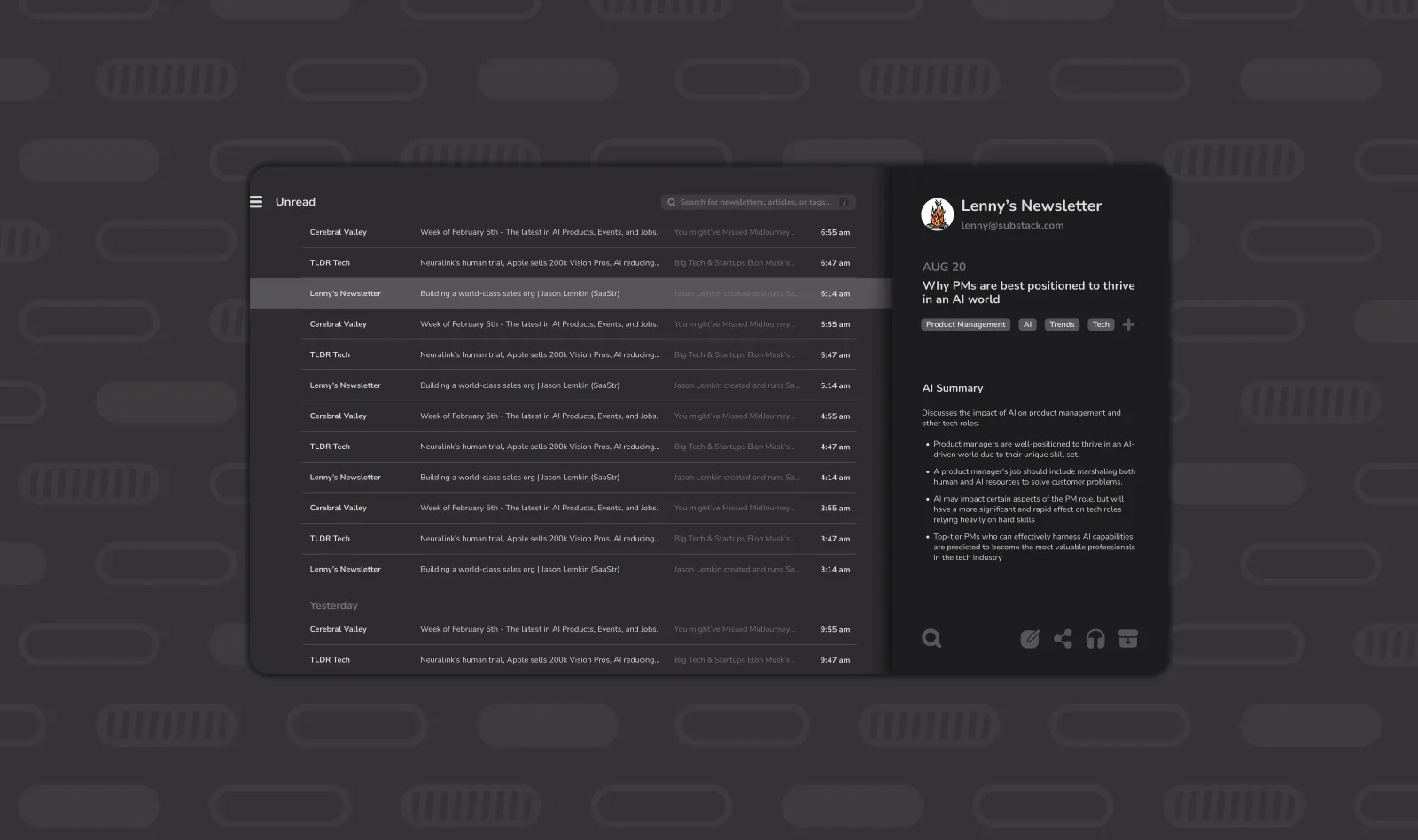Open the article title "Why PMs are best positioned to thrive"

click(x=1028, y=292)
